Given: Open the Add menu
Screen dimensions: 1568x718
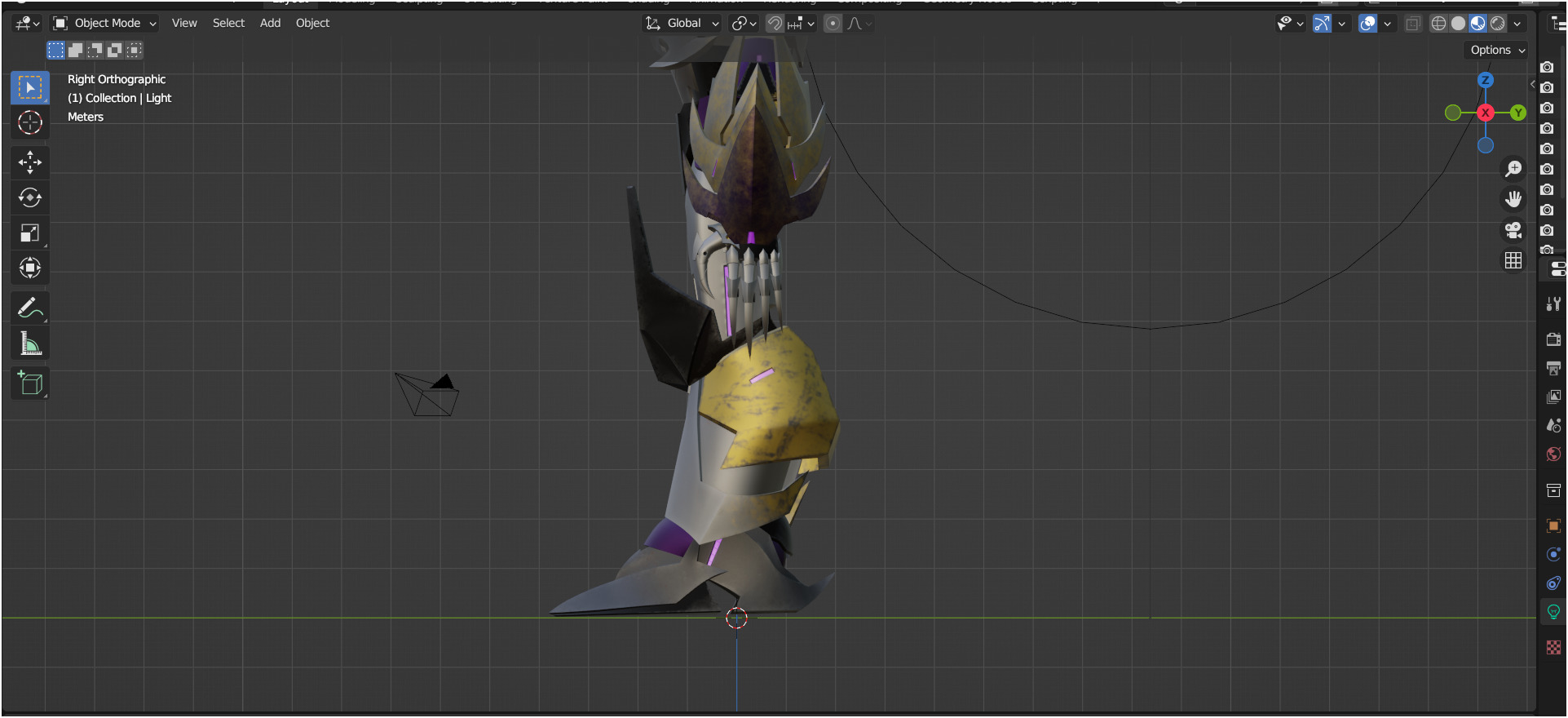Looking at the screenshot, I should (x=270, y=24).
